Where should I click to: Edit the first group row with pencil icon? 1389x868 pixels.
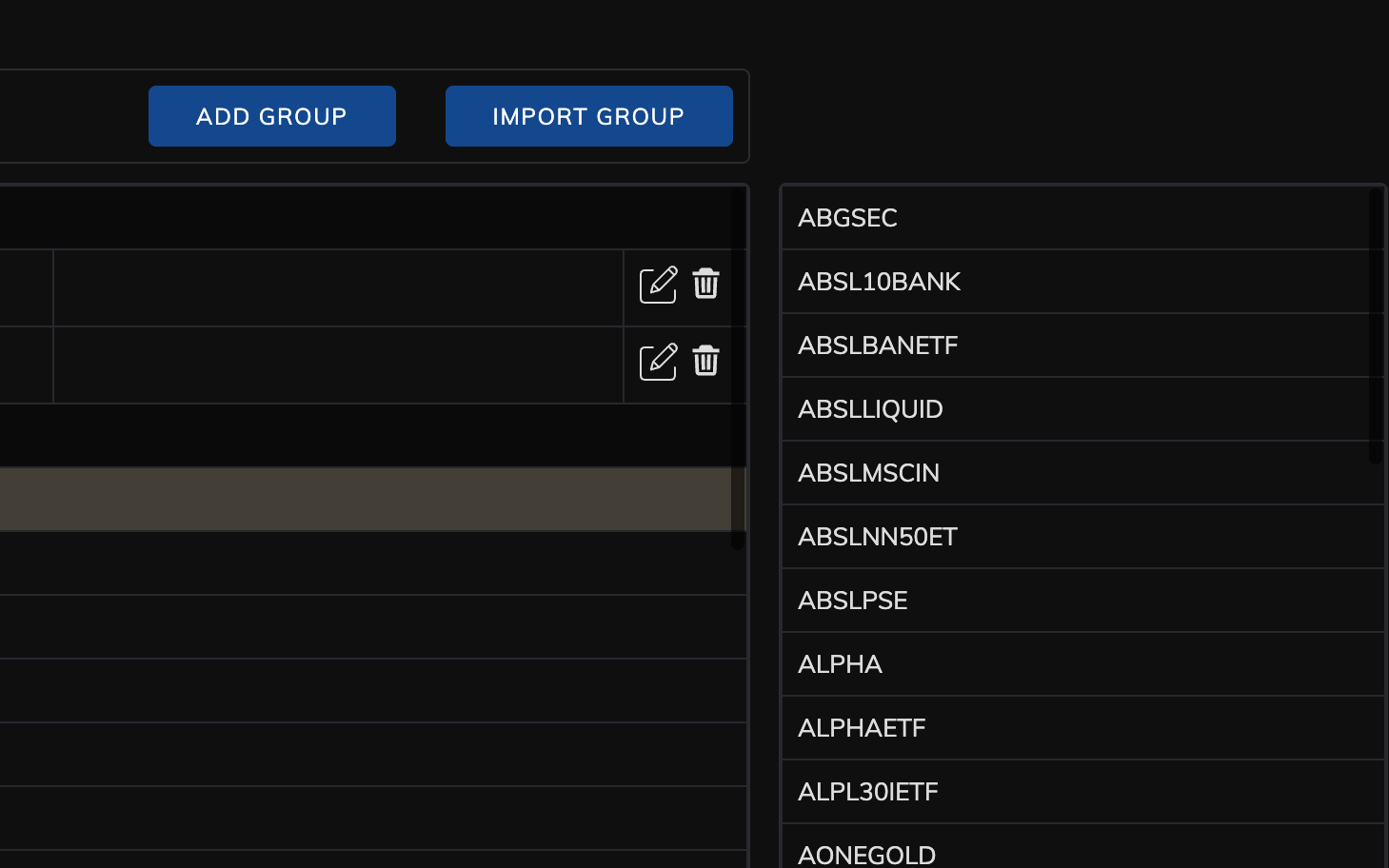(x=658, y=285)
